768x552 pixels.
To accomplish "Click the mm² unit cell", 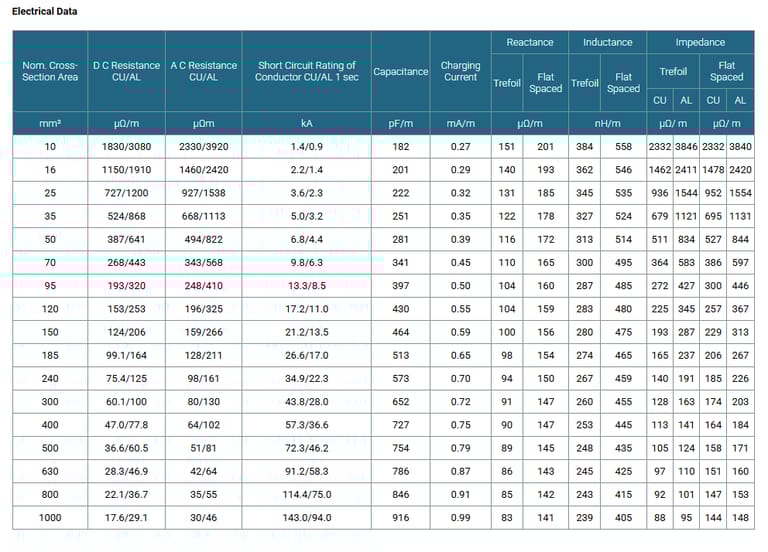I will point(50,123).
